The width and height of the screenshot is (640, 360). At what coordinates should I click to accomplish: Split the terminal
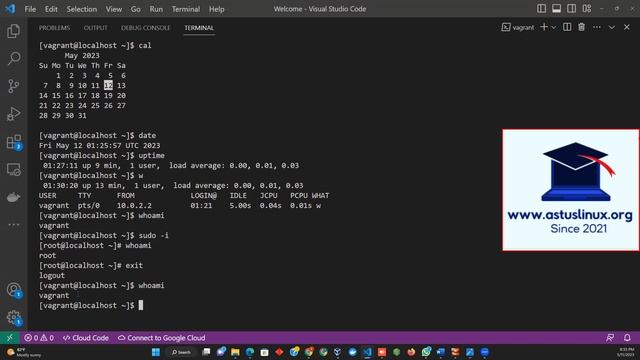(567, 27)
